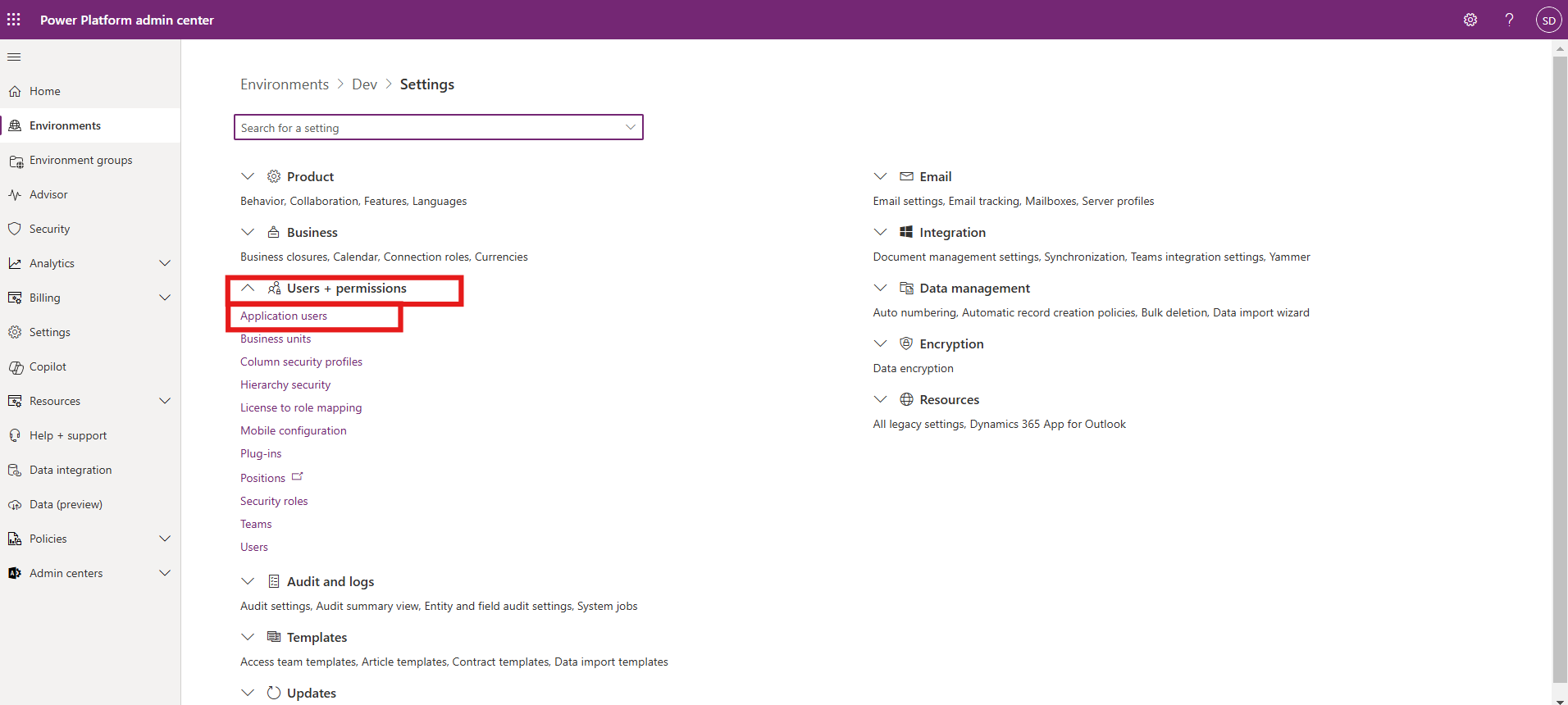1568x705 pixels.
Task: Click the SD account avatar
Action: tap(1548, 20)
